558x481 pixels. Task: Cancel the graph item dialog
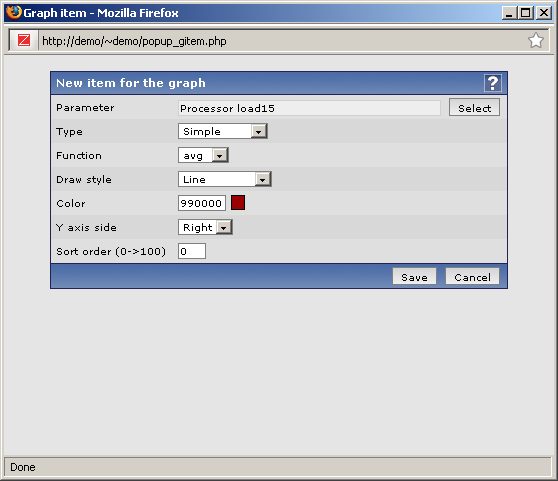pos(472,277)
